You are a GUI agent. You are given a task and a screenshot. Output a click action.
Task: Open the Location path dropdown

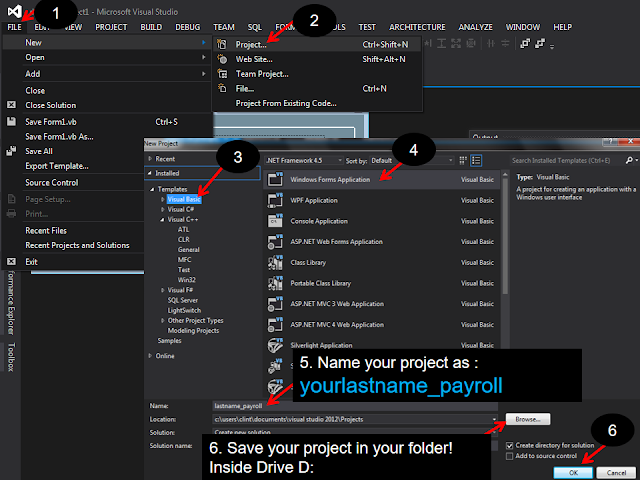tap(494, 419)
